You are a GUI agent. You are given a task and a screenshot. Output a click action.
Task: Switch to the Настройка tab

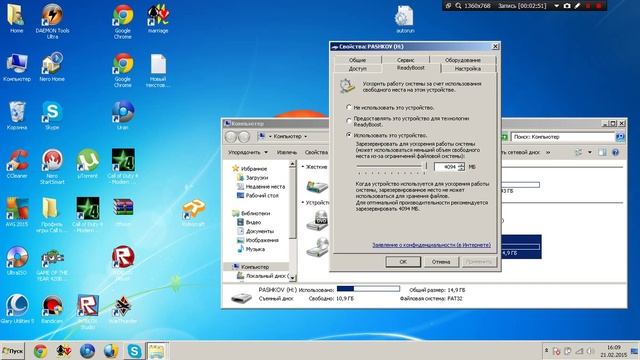[x=468, y=69]
